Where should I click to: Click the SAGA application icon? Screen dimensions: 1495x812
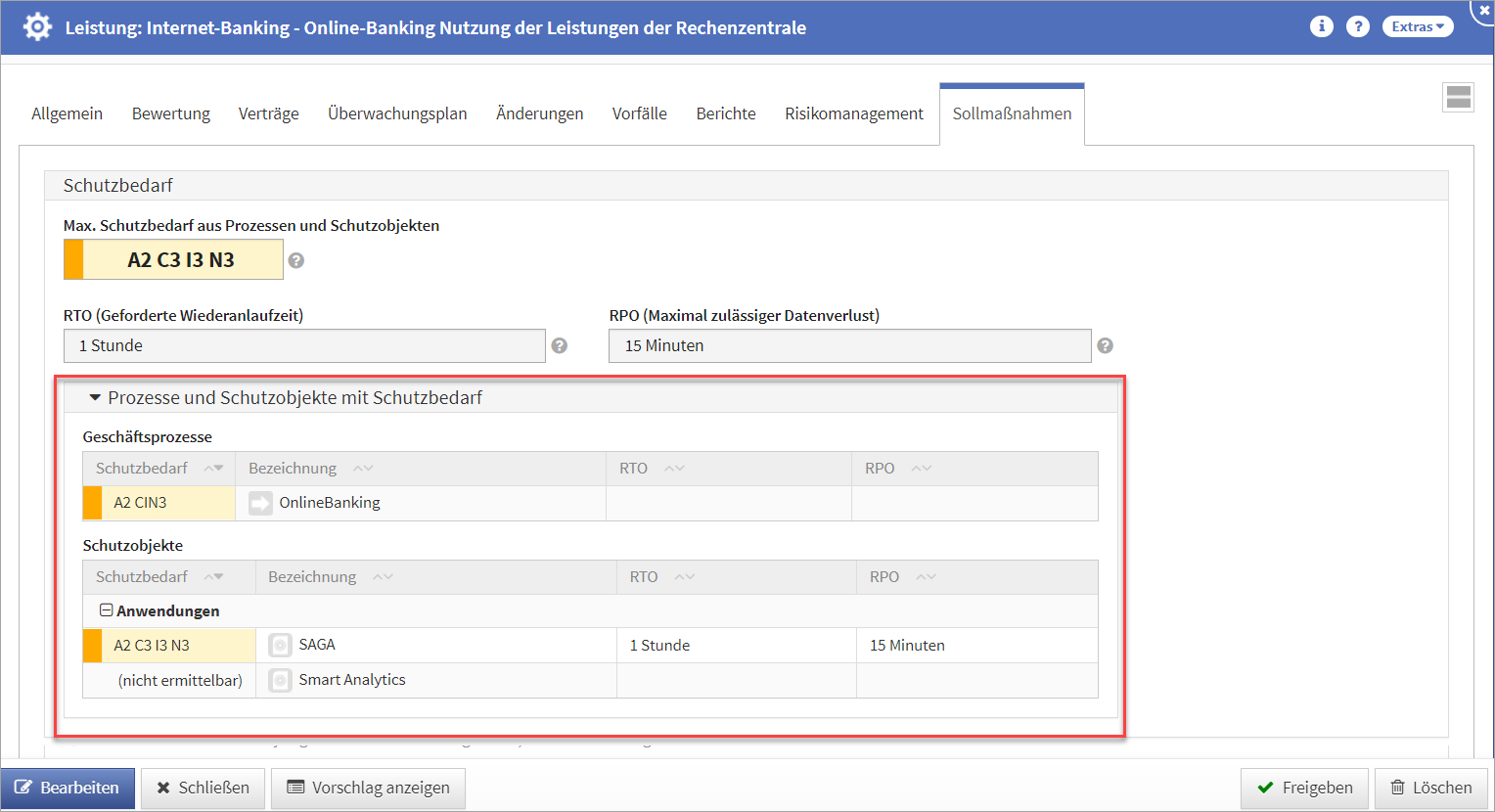(280, 646)
